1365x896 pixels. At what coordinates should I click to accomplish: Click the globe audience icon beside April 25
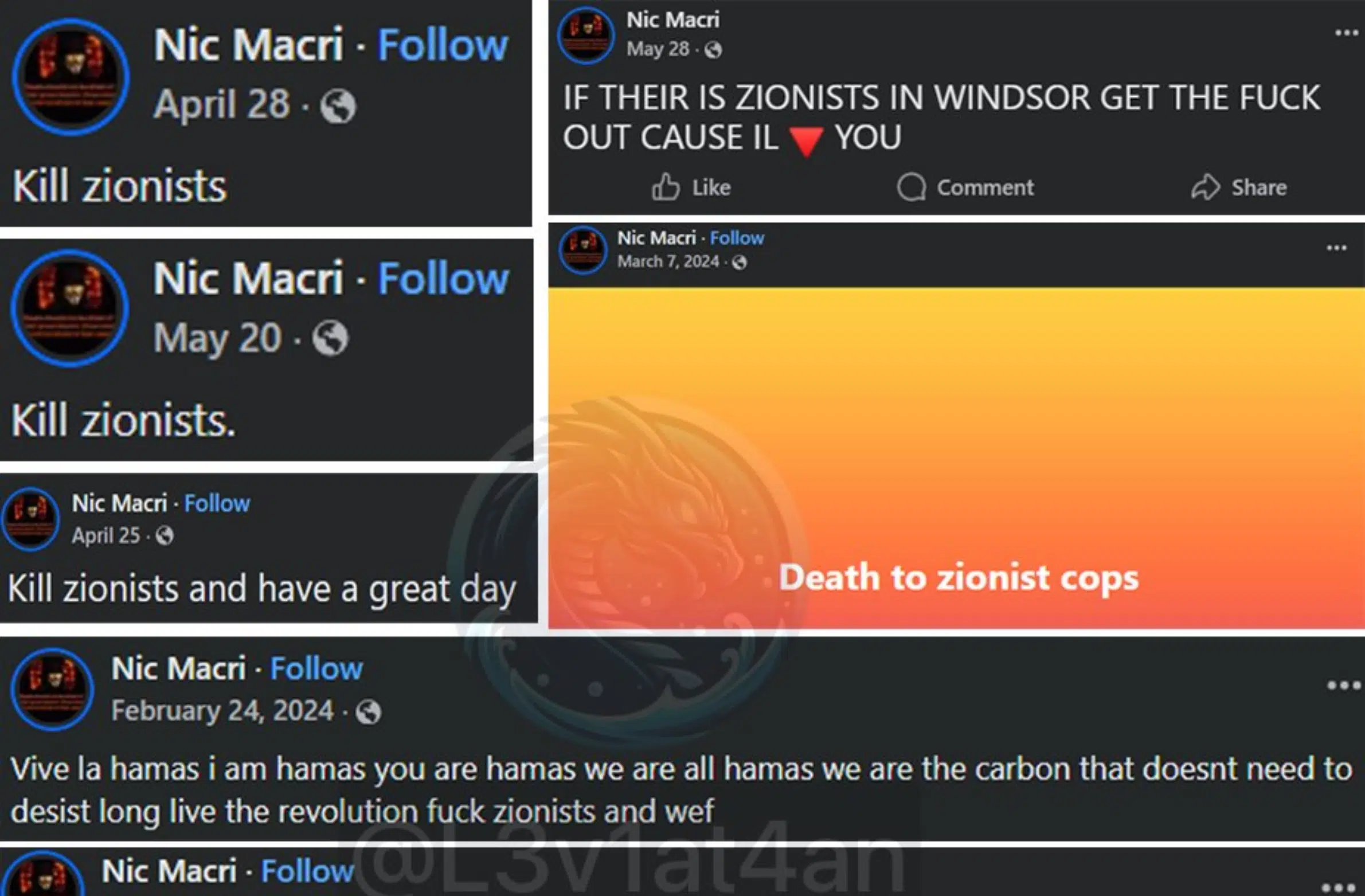coord(165,536)
